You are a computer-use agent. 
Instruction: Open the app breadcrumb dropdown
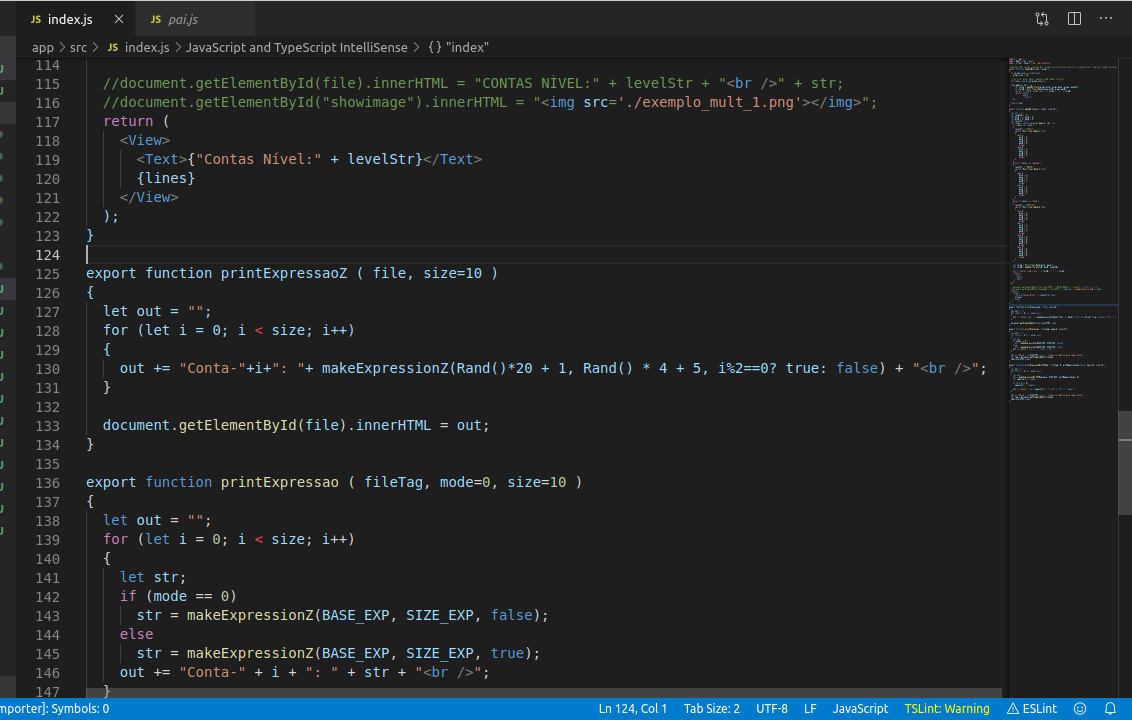(43, 47)
